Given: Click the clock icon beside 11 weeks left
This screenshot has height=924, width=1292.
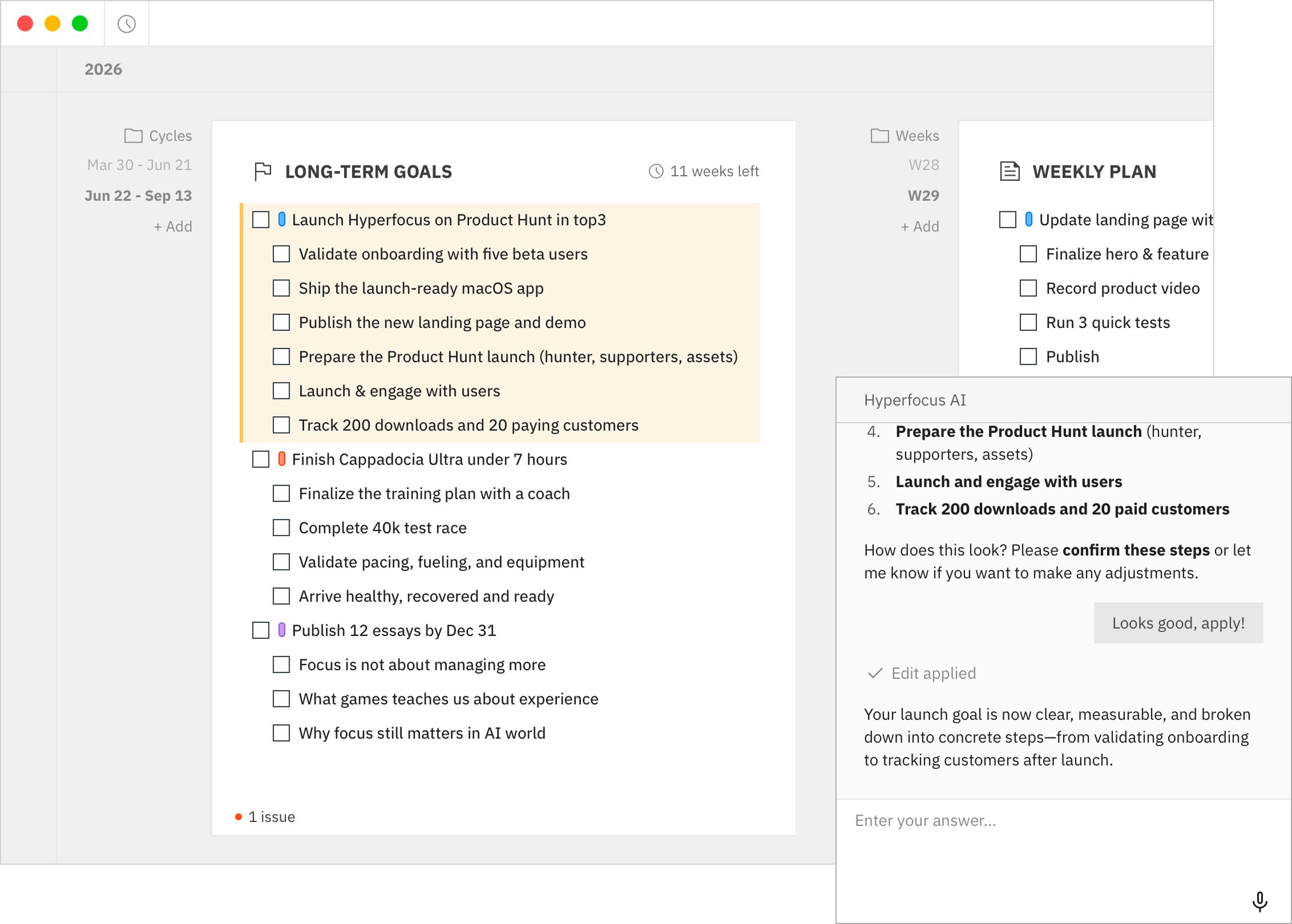Looking at the screenshot, I should pos(656,171).
